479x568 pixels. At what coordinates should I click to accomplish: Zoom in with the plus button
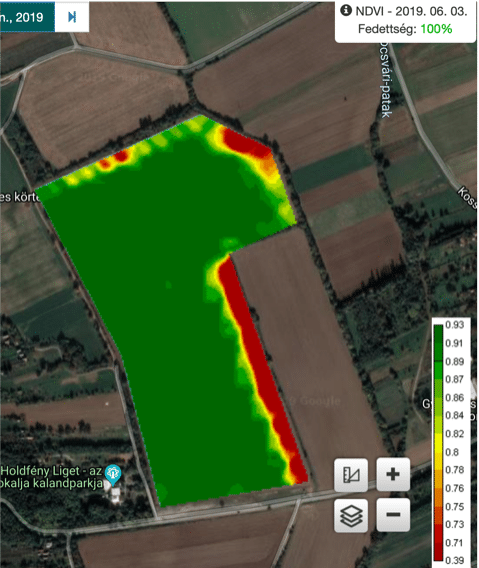tap(393, 474)
